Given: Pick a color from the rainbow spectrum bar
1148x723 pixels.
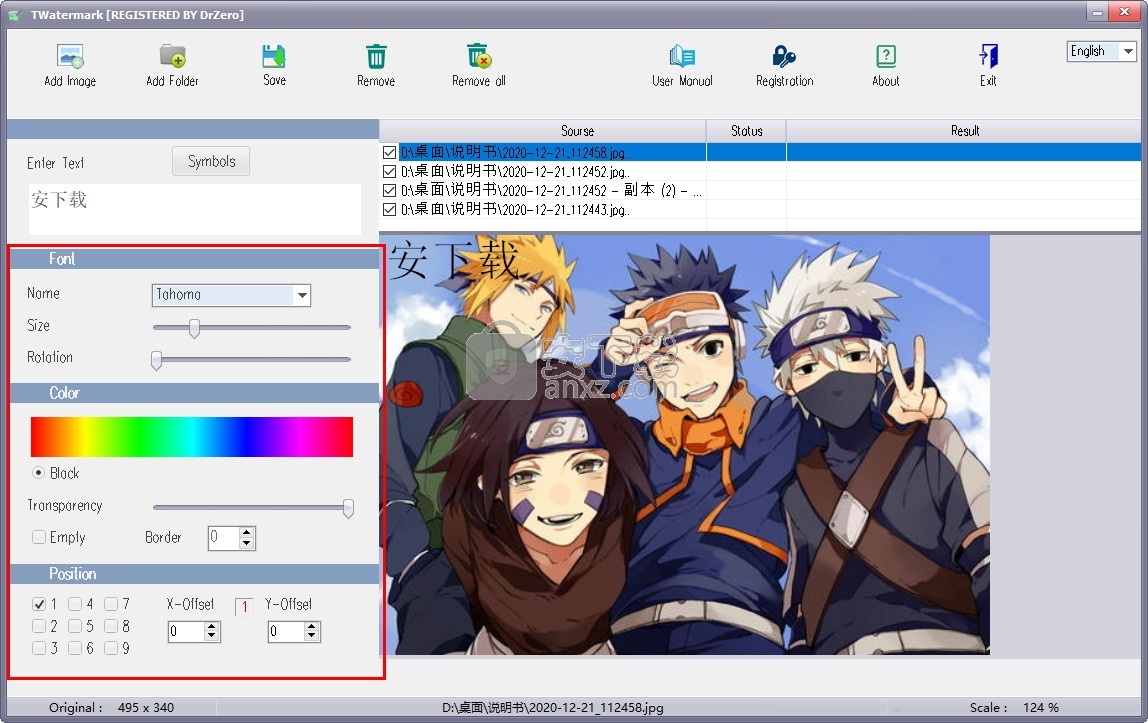Looking at the screenshot, I should click(x=192, y=437).
